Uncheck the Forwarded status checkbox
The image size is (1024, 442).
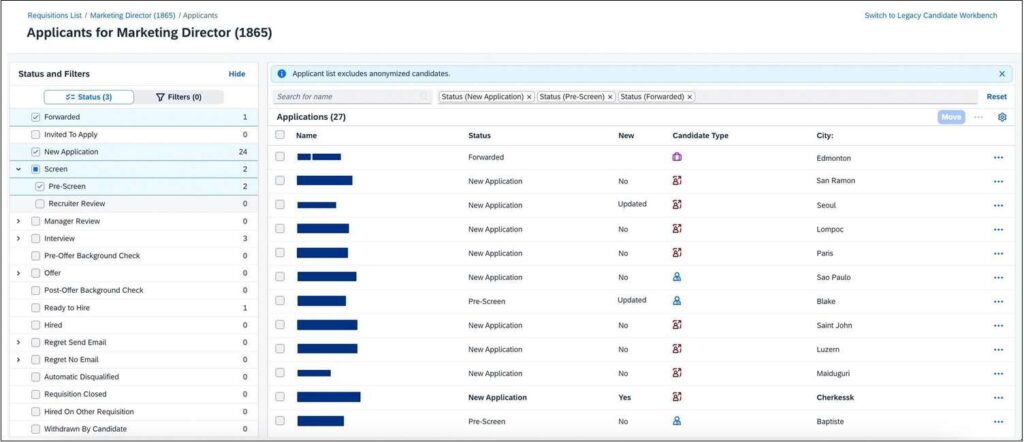point(36,118)
